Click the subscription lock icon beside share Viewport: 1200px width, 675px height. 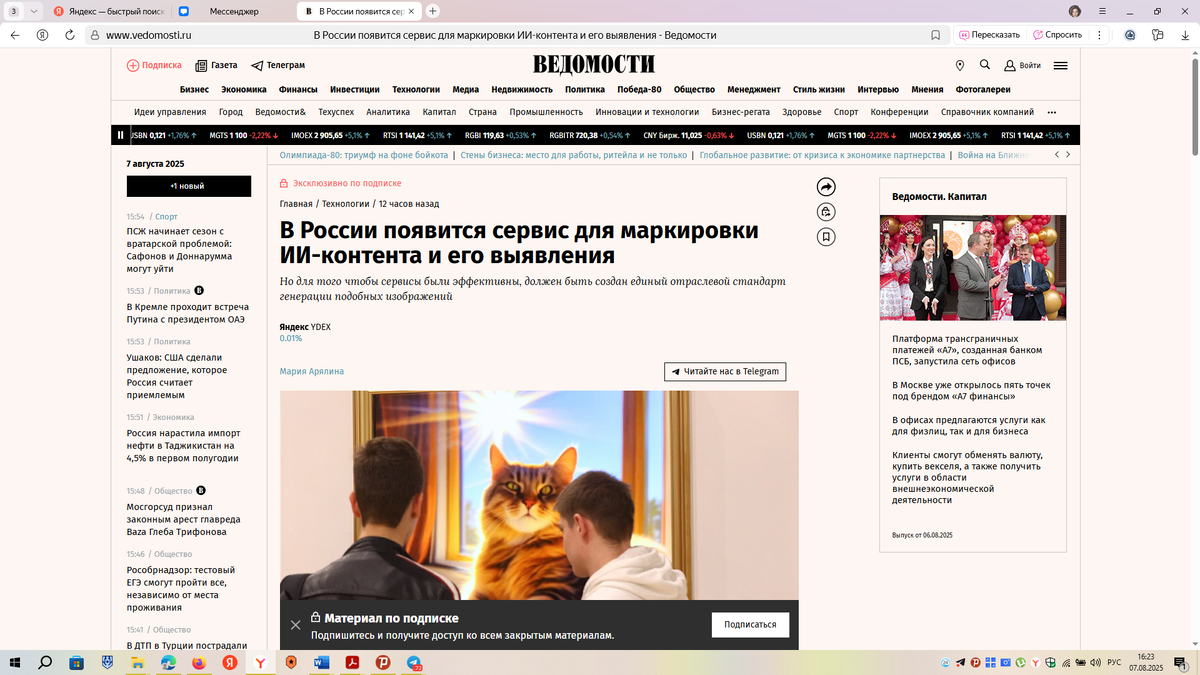[x=824, y=212]
